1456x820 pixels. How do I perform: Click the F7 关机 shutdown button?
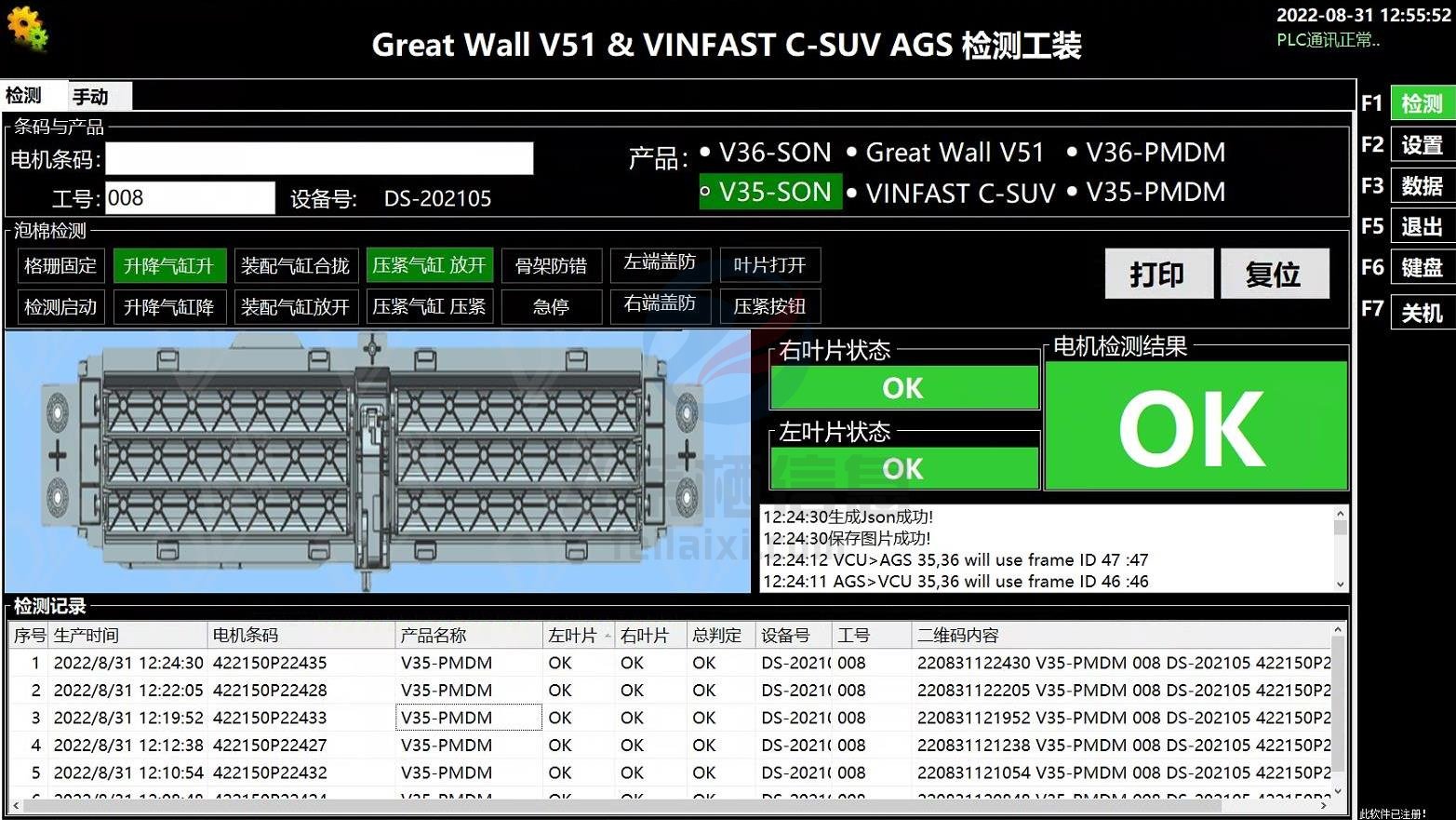point(1421,312)
